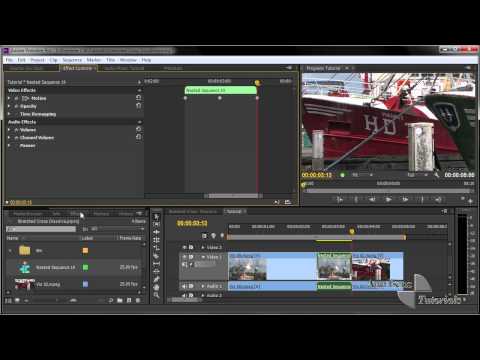Click the timeline timecode display
The height and width of the screenshot is (360, 480).
pos(192,223)
